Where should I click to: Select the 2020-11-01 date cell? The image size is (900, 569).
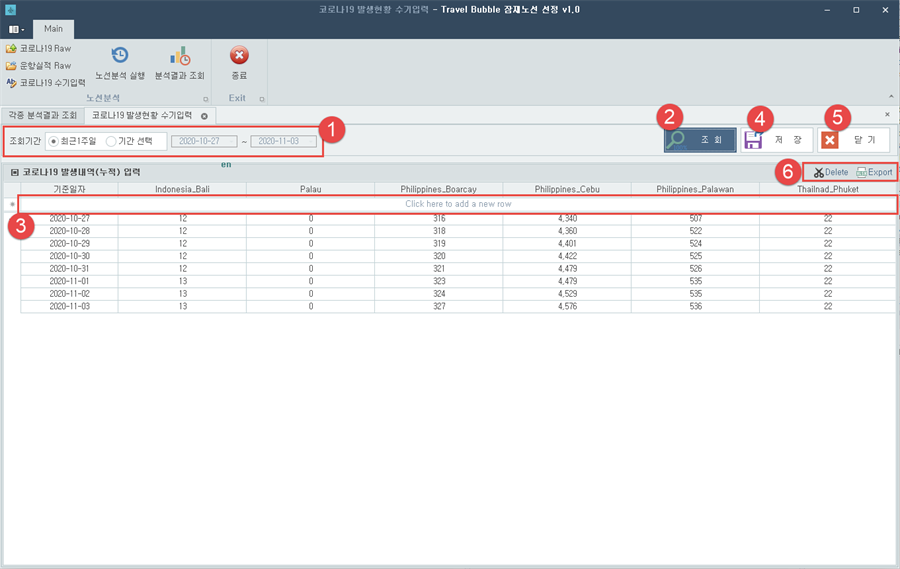click(69, 281)
